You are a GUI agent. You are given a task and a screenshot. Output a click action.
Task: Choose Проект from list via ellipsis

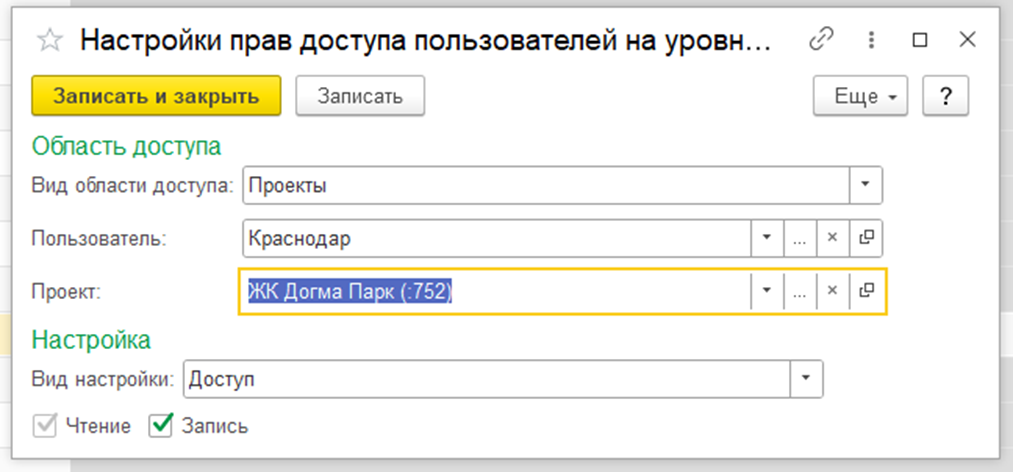799,291
